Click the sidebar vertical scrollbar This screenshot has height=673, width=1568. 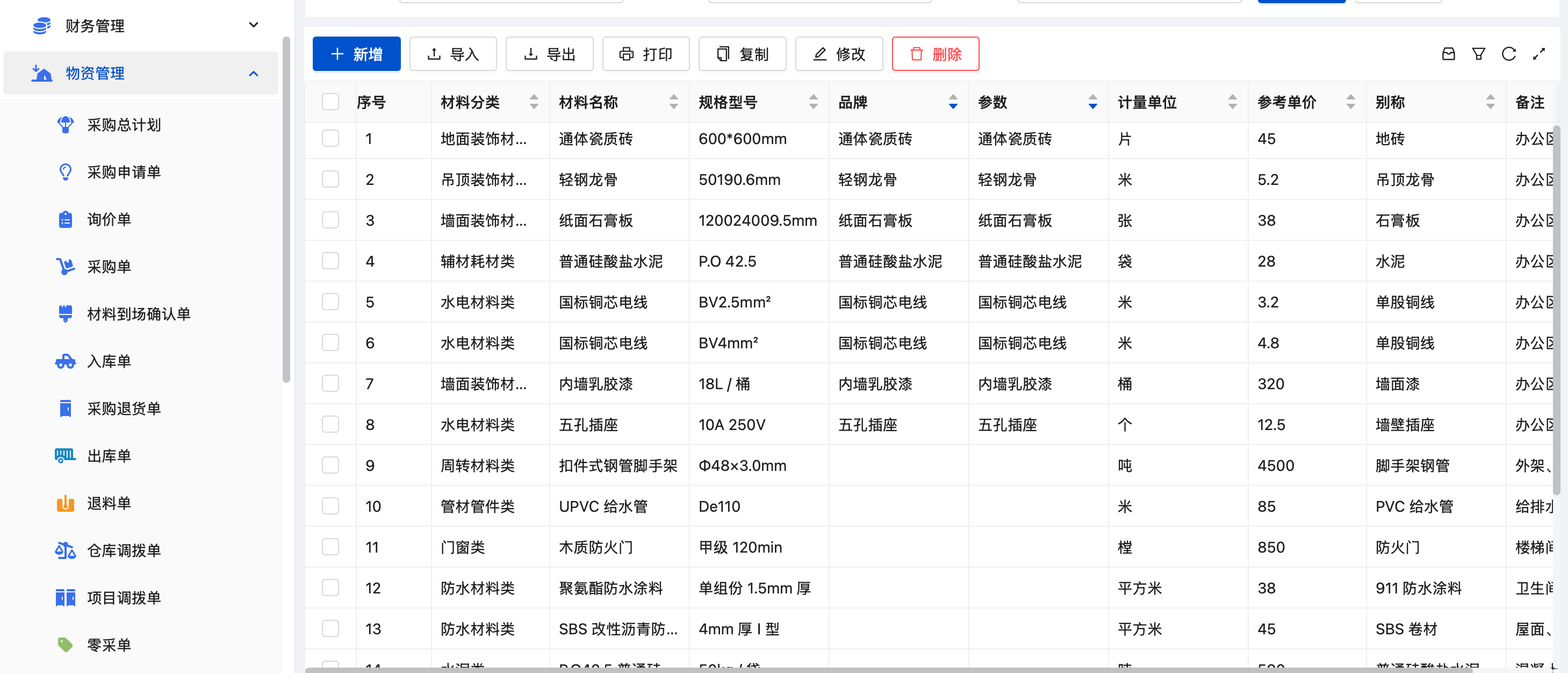click(286, 210)
